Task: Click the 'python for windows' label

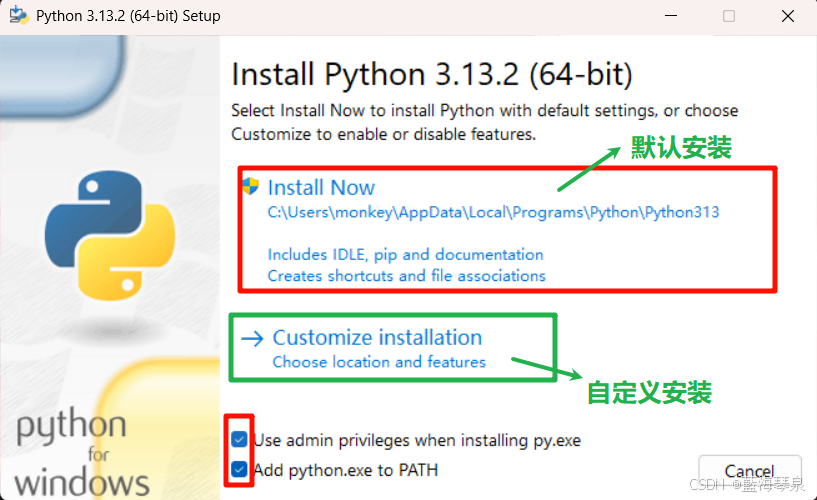Action: click(82, 452)
